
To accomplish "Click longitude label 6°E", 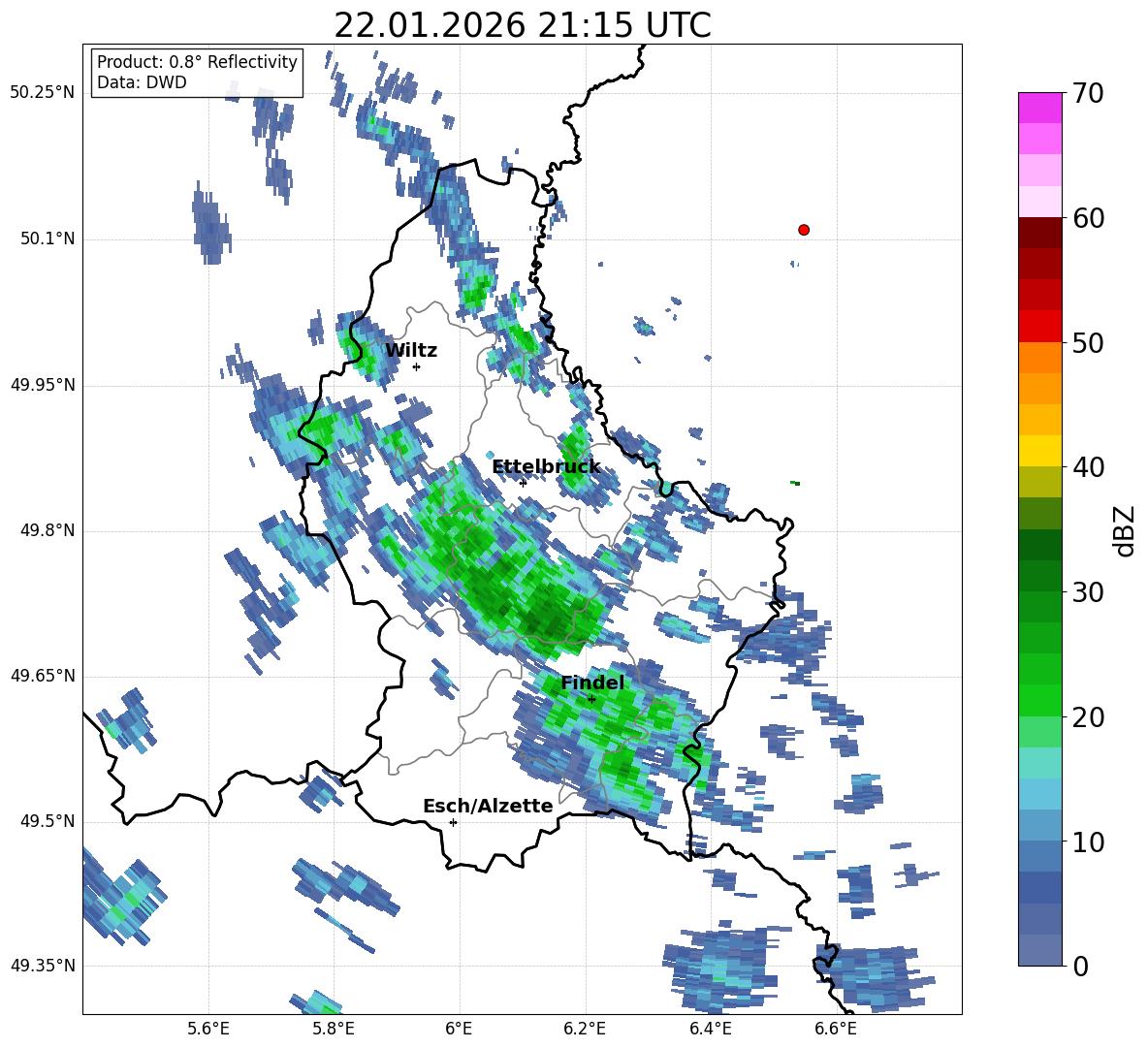I will pyautogui.click(x=459, y=1029).
